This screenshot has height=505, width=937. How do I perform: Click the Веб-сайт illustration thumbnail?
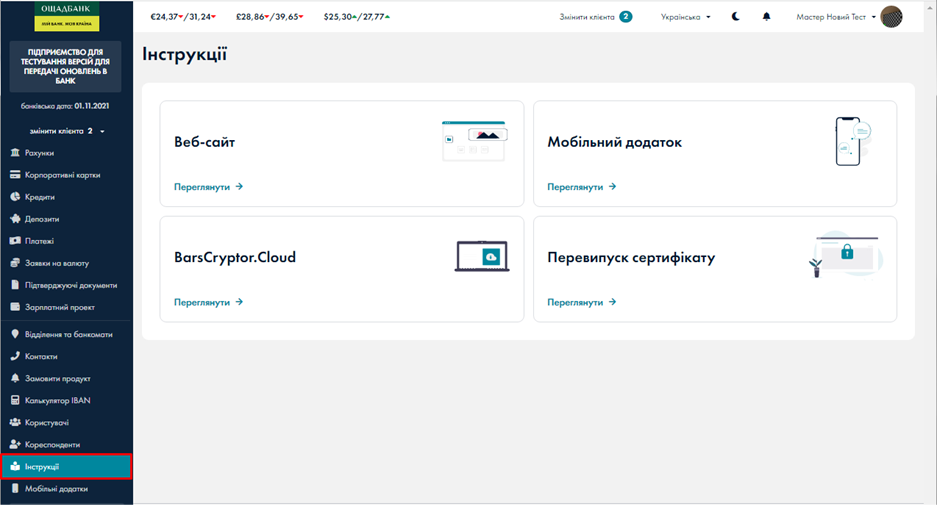474,141
